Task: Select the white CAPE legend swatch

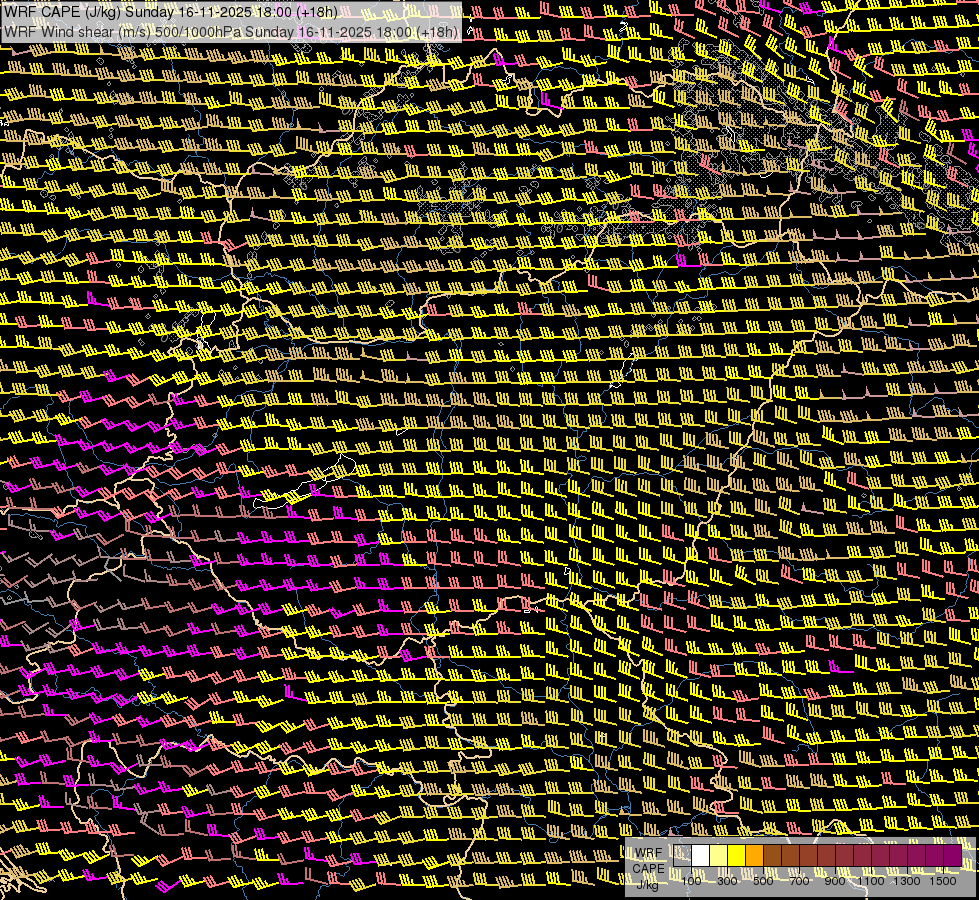Action: tap(701, 855)
